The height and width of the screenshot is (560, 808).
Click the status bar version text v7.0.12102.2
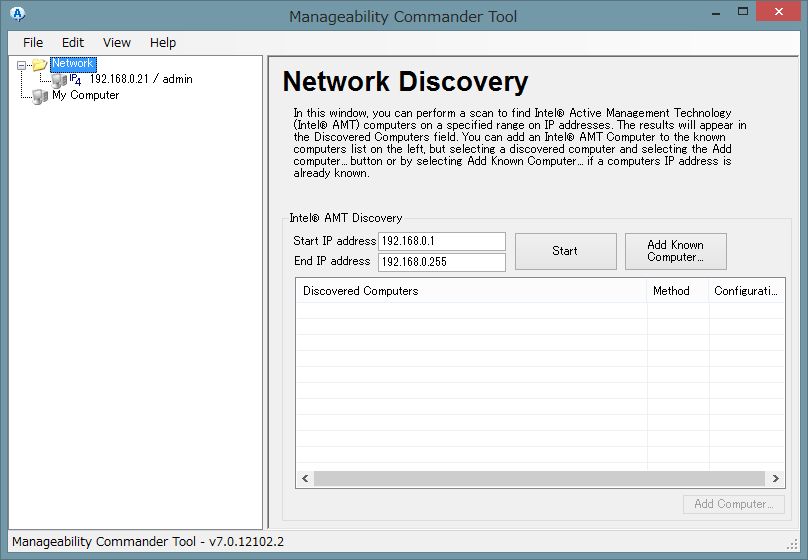point(246,542)
